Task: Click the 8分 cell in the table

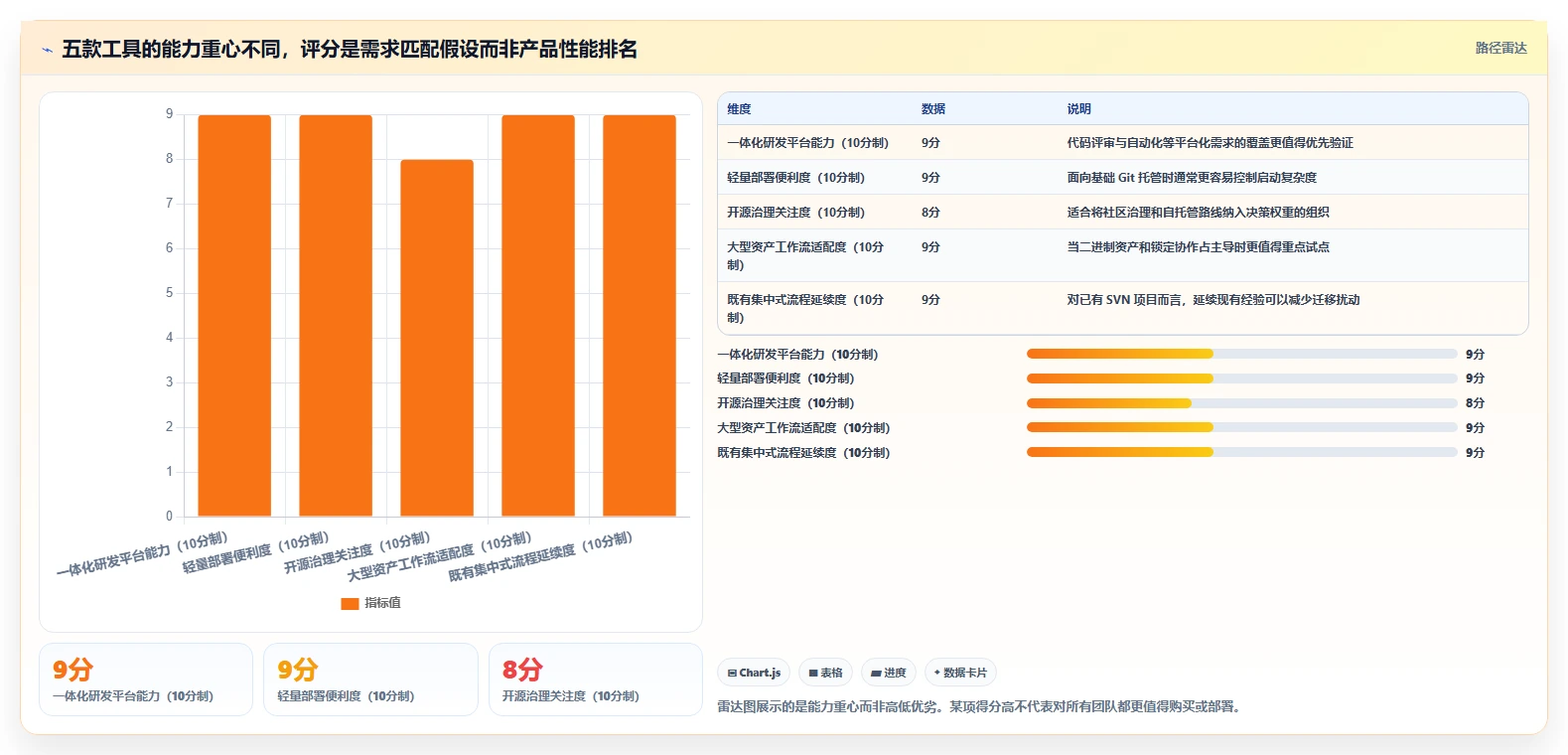Action: [x=930, y=213]
